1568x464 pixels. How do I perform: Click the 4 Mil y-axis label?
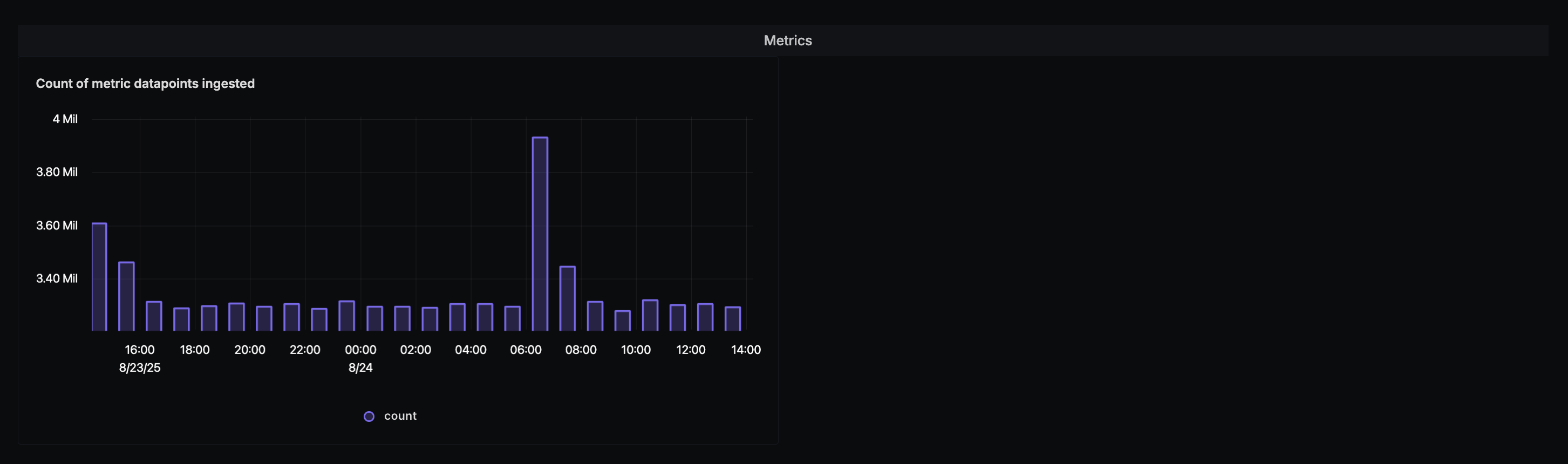(65, 119)
